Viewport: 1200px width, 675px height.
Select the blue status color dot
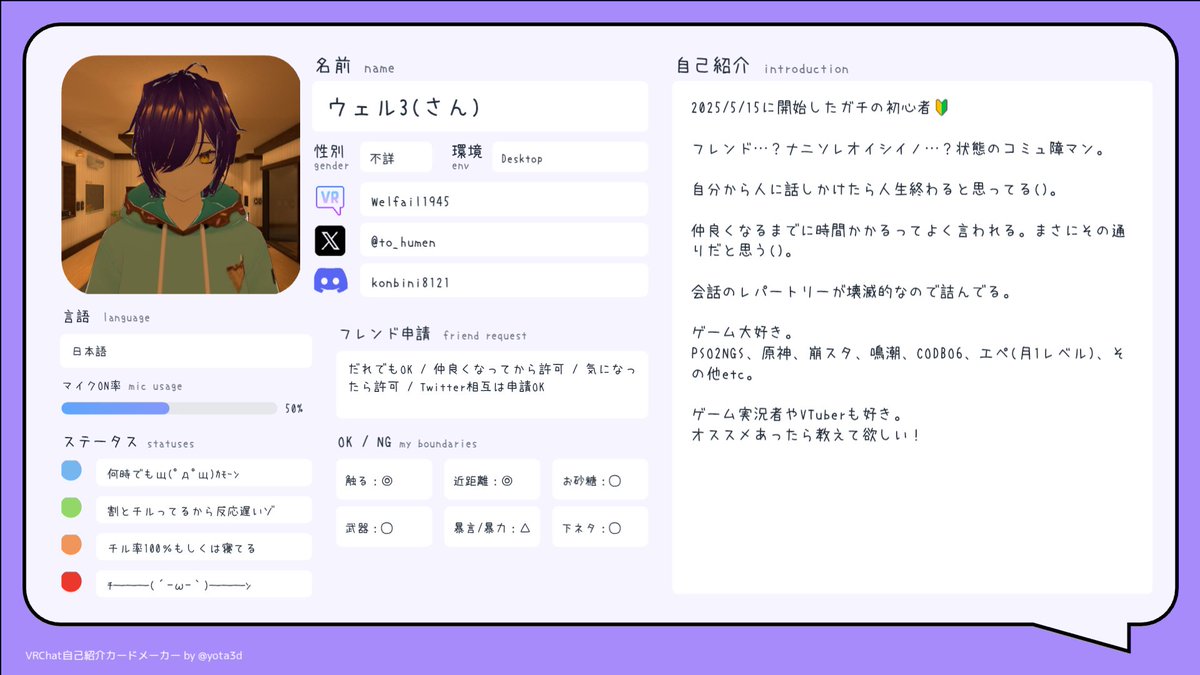pyautogui.click(x=71, y=471)
